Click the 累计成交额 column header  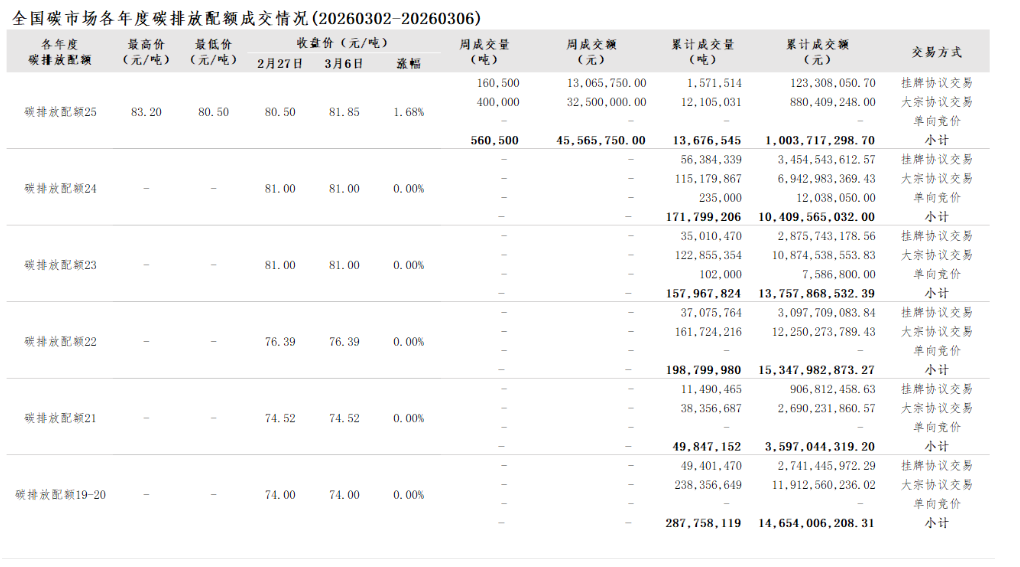tap(817, 51)
